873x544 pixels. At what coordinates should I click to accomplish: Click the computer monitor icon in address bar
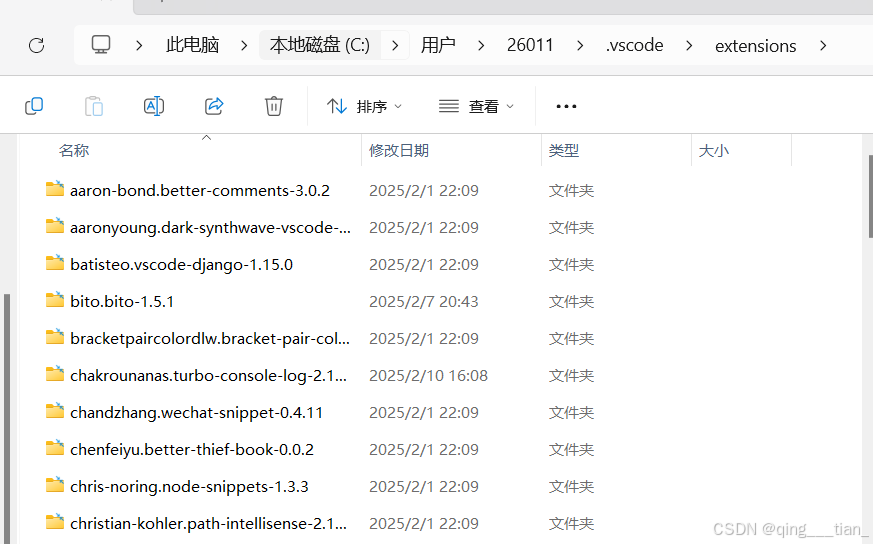[x=101, y=45]
